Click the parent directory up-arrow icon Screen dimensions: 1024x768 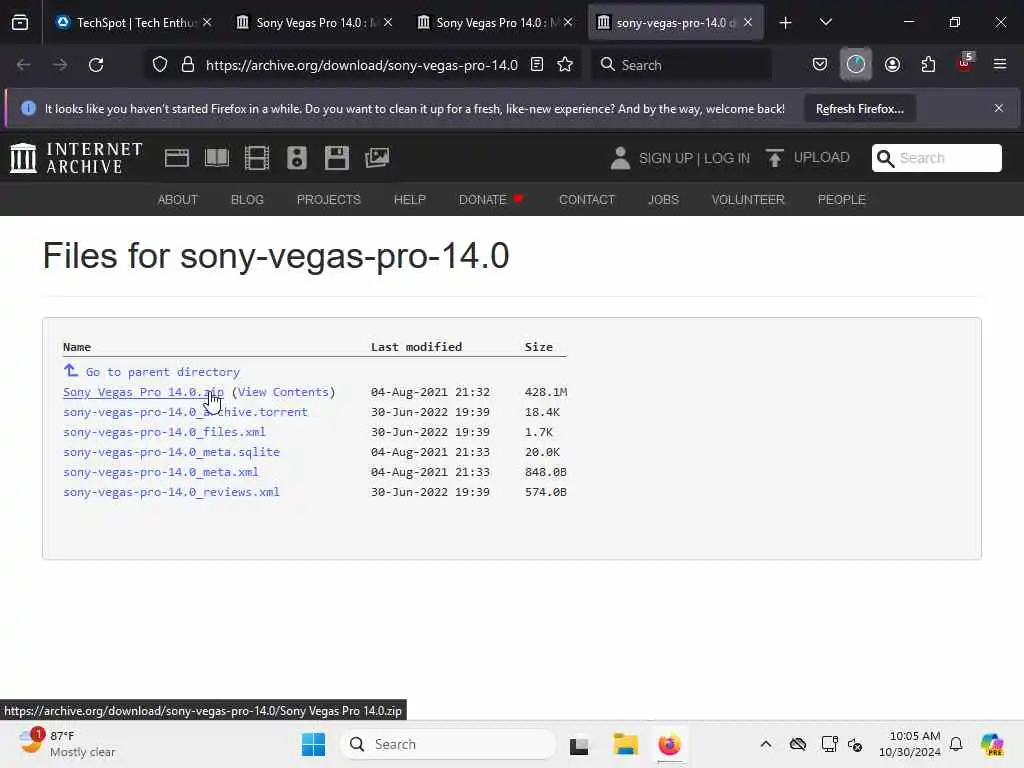click(71, 371)
